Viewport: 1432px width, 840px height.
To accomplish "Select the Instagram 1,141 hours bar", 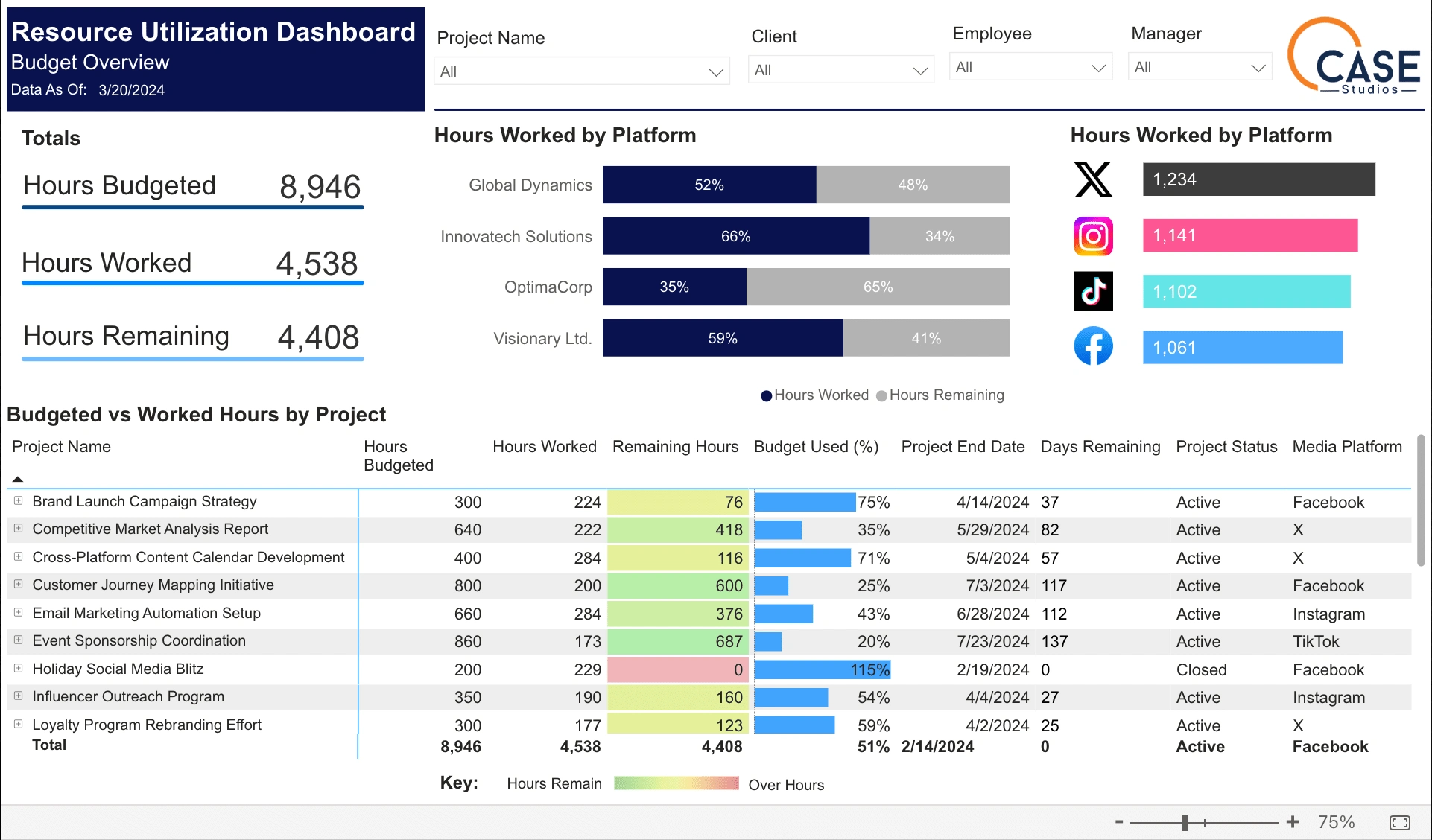I will point(1250,235).
